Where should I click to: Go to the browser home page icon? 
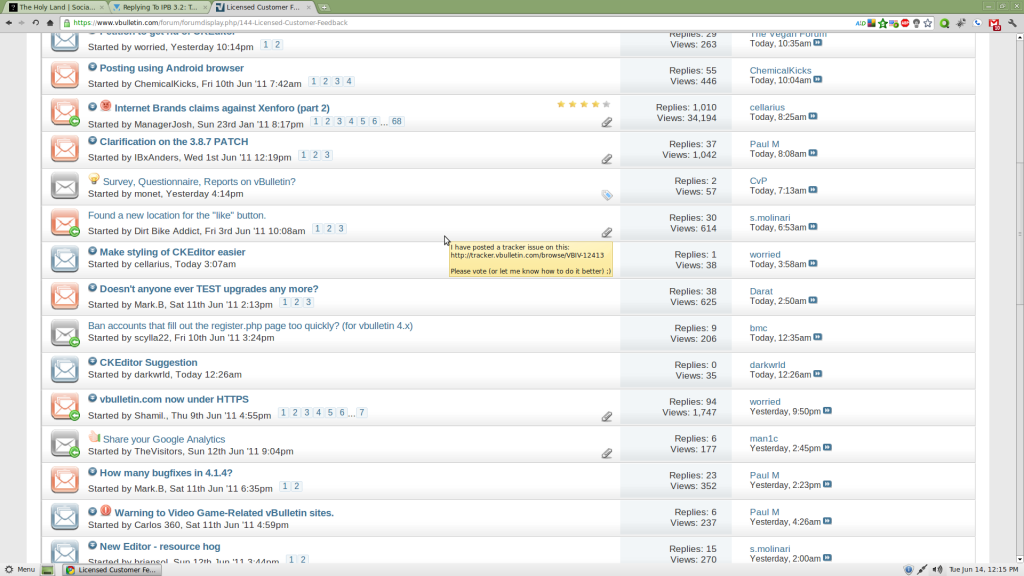click(x=50, y=23)
